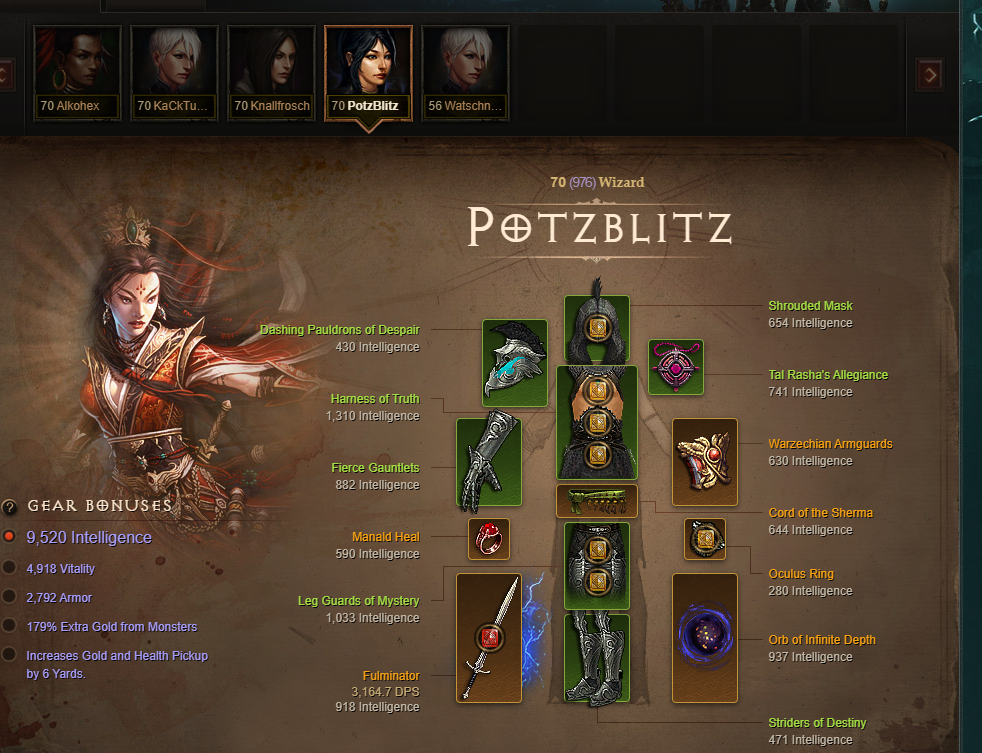Open the Striders of Destiny item link
The image size is (982, 753).
pyautogui.click(x=817, y=723)
